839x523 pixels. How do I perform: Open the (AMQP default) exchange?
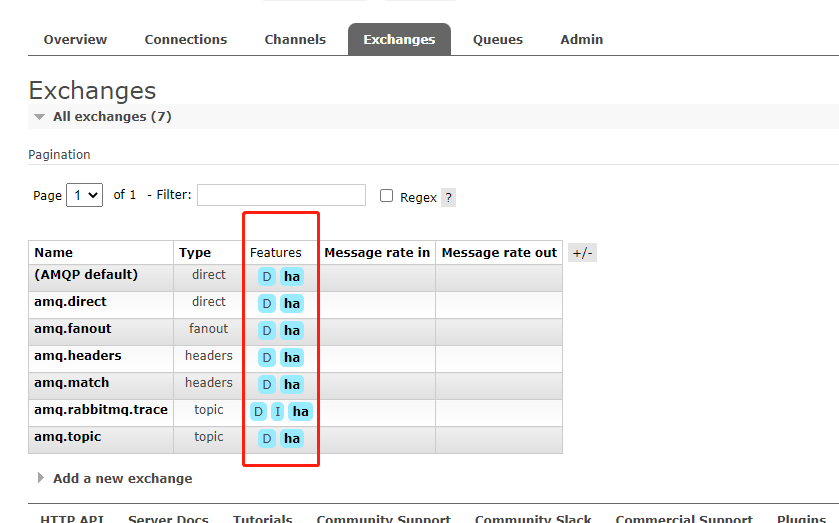pos(86,275)
